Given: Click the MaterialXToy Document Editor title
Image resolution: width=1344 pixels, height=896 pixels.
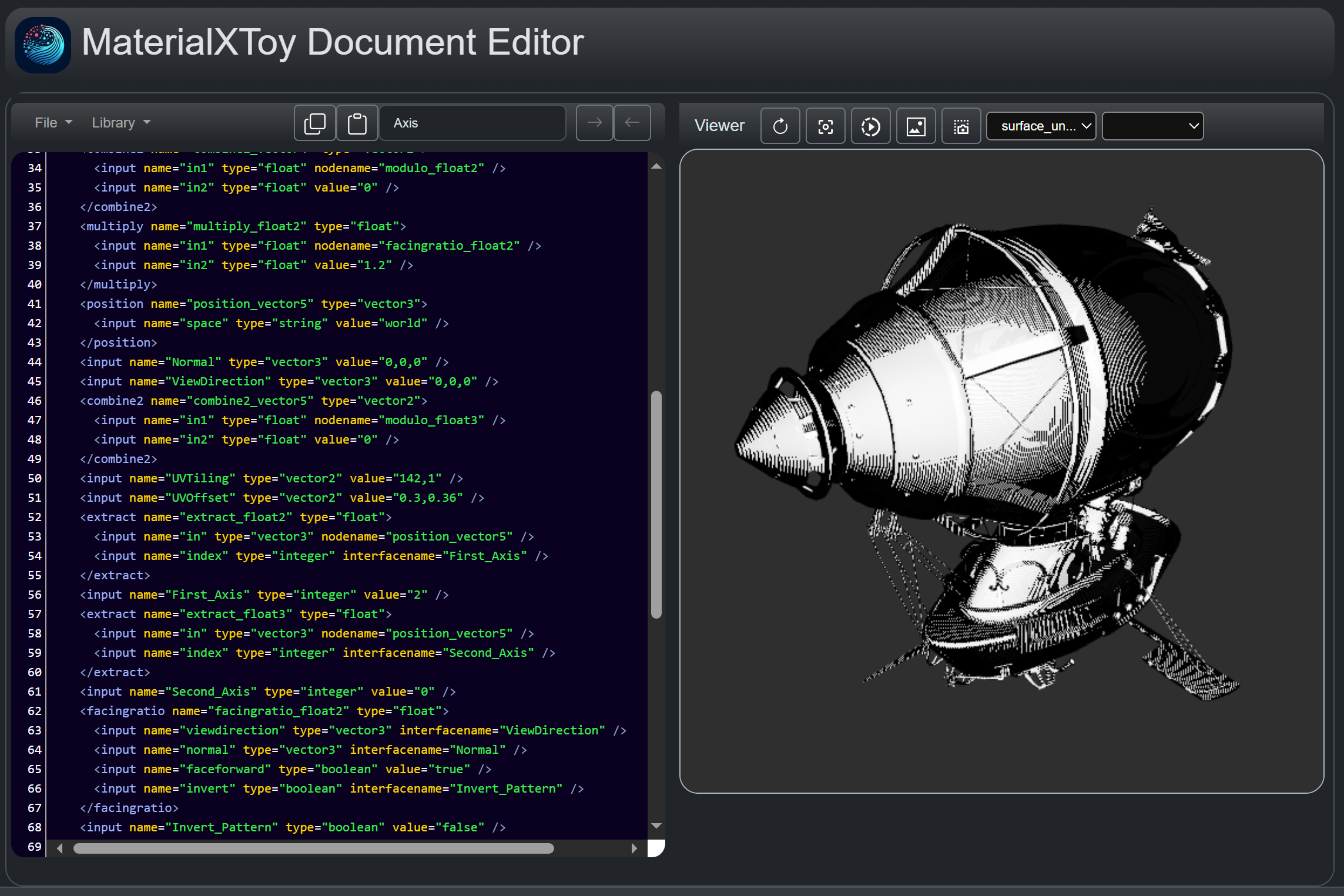Looking at the screenshot, I should click(333, 43).
